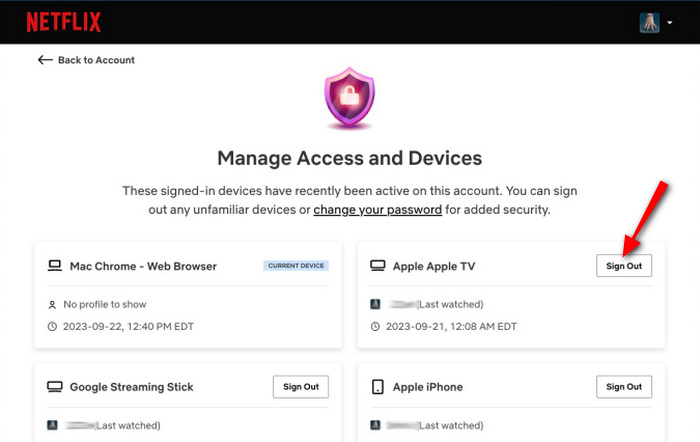Click the 2023-09-22, 12:40 PM EDT timestamp
This screenshot has width=700, height=442.
pos(129,326)
